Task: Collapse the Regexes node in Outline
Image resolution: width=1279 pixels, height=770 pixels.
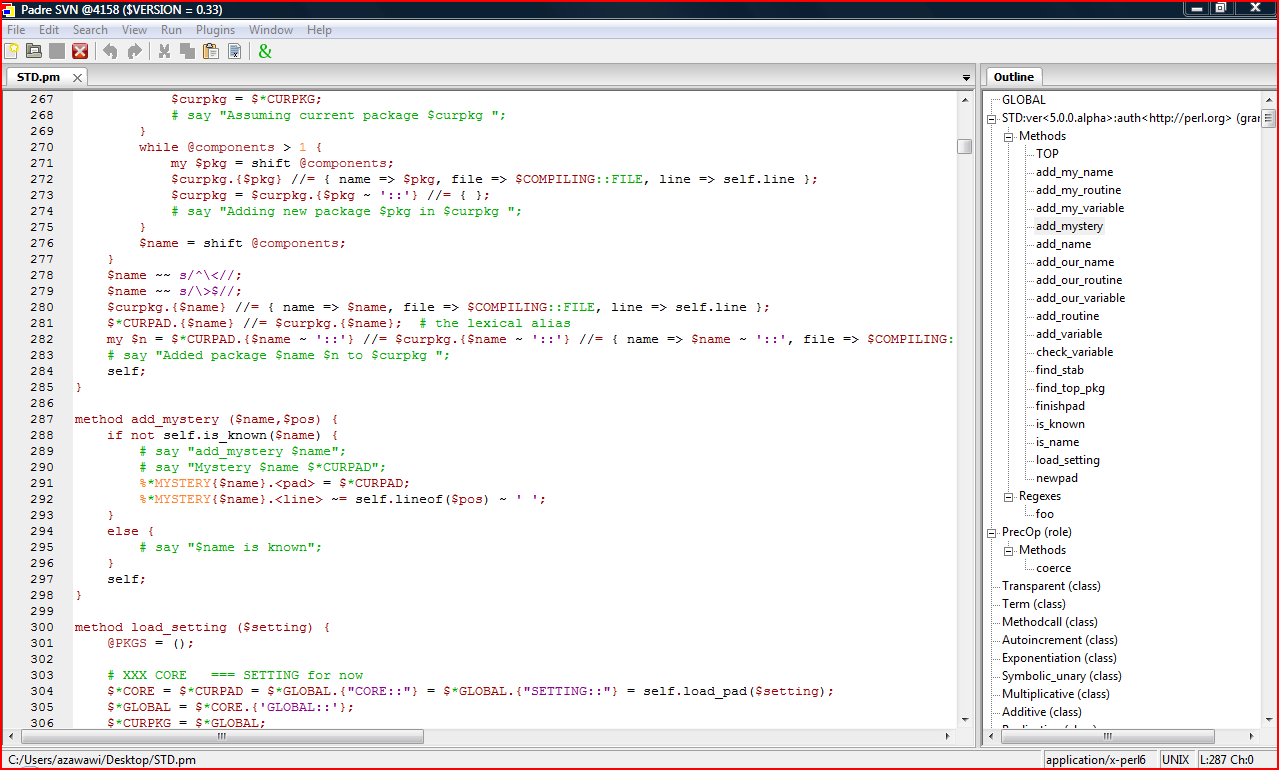Action: 1009,496
